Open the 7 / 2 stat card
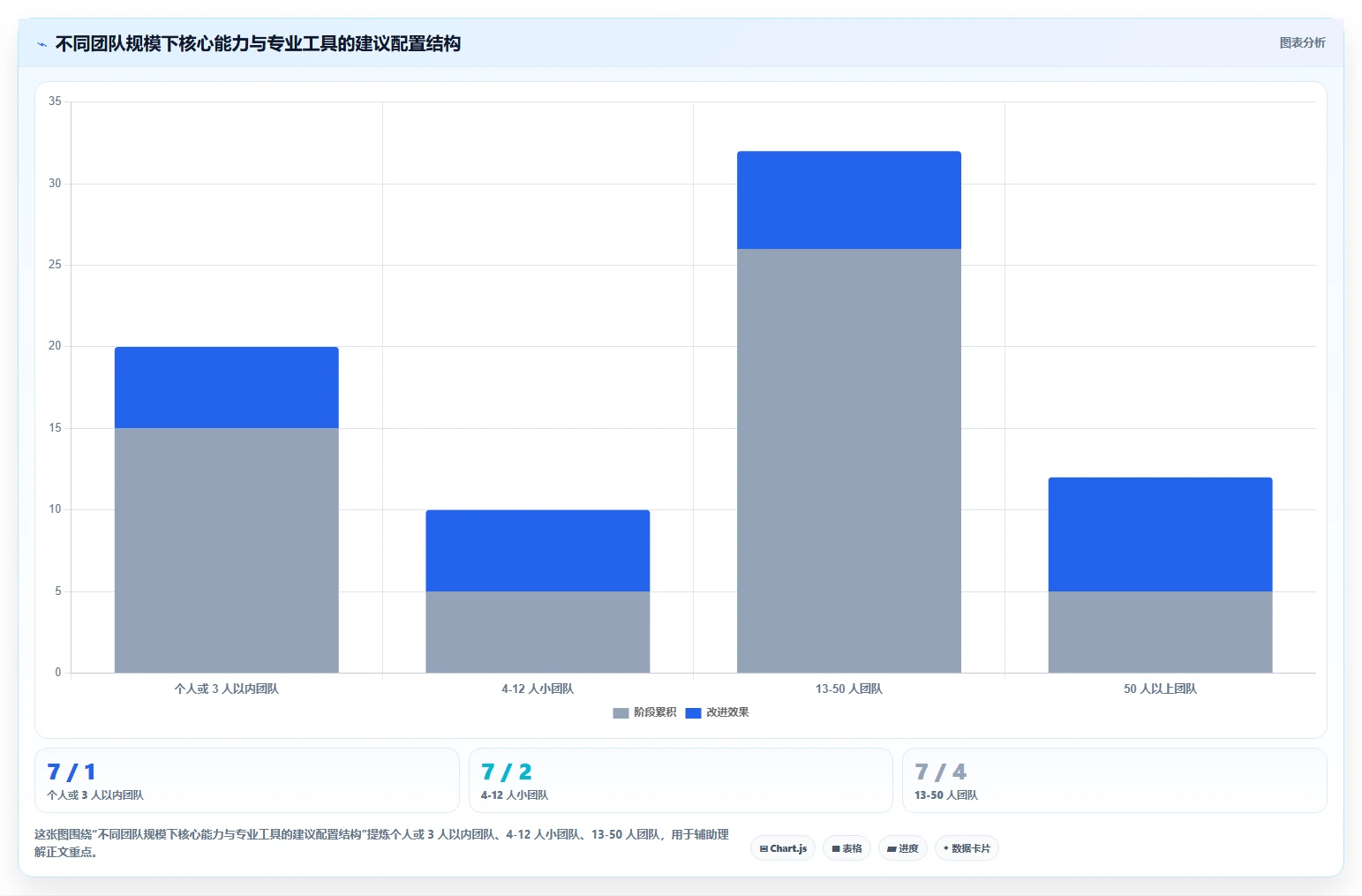 tap(681, 780)
